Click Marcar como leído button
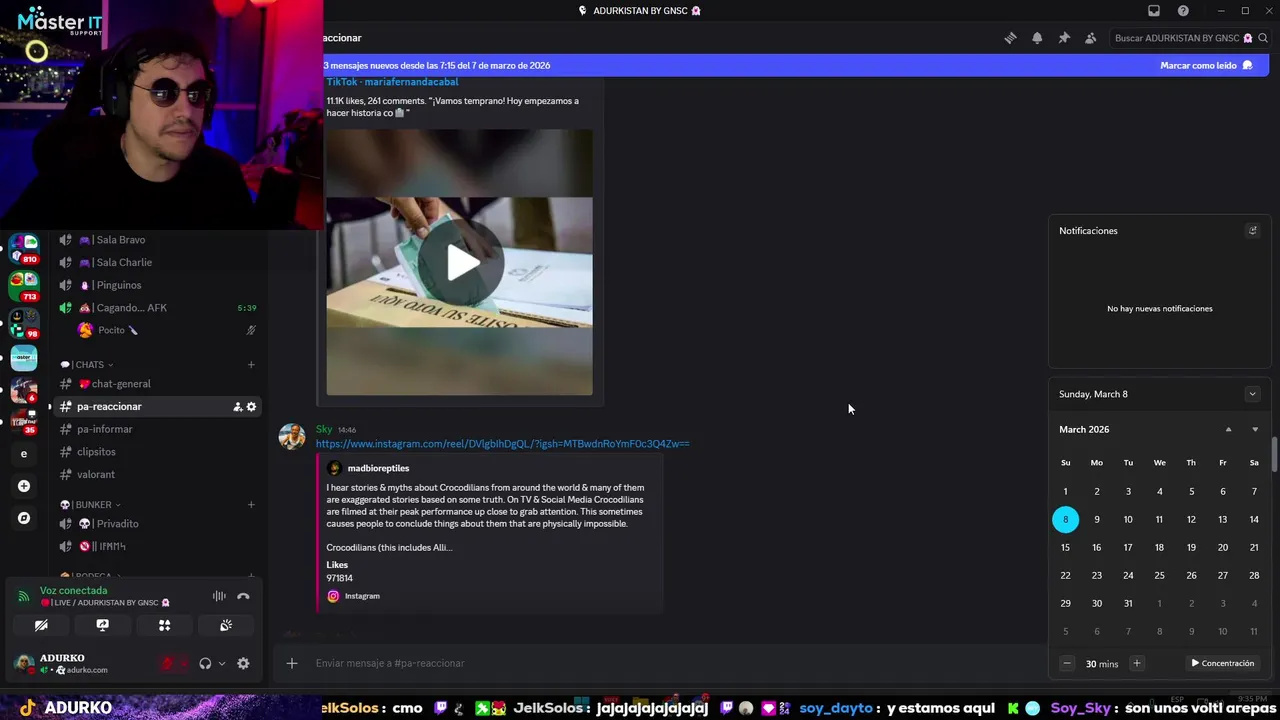This screenshot has width=1280, height=720. tap(1206, 65)
